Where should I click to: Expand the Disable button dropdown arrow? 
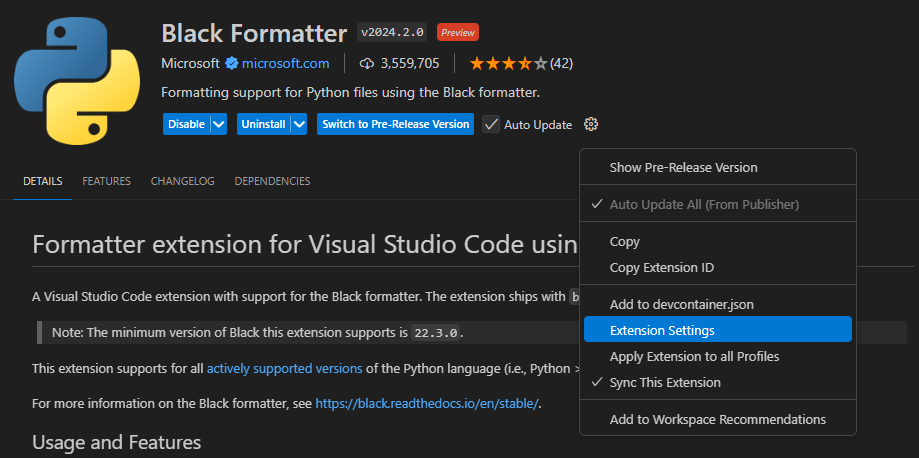click(219, 124)
